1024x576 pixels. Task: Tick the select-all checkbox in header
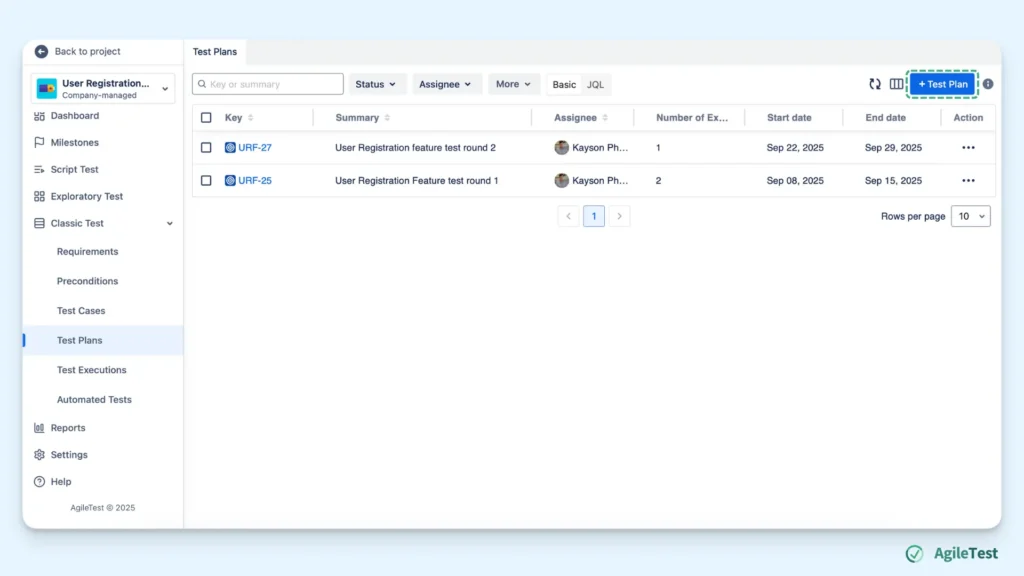coord(206,118)
